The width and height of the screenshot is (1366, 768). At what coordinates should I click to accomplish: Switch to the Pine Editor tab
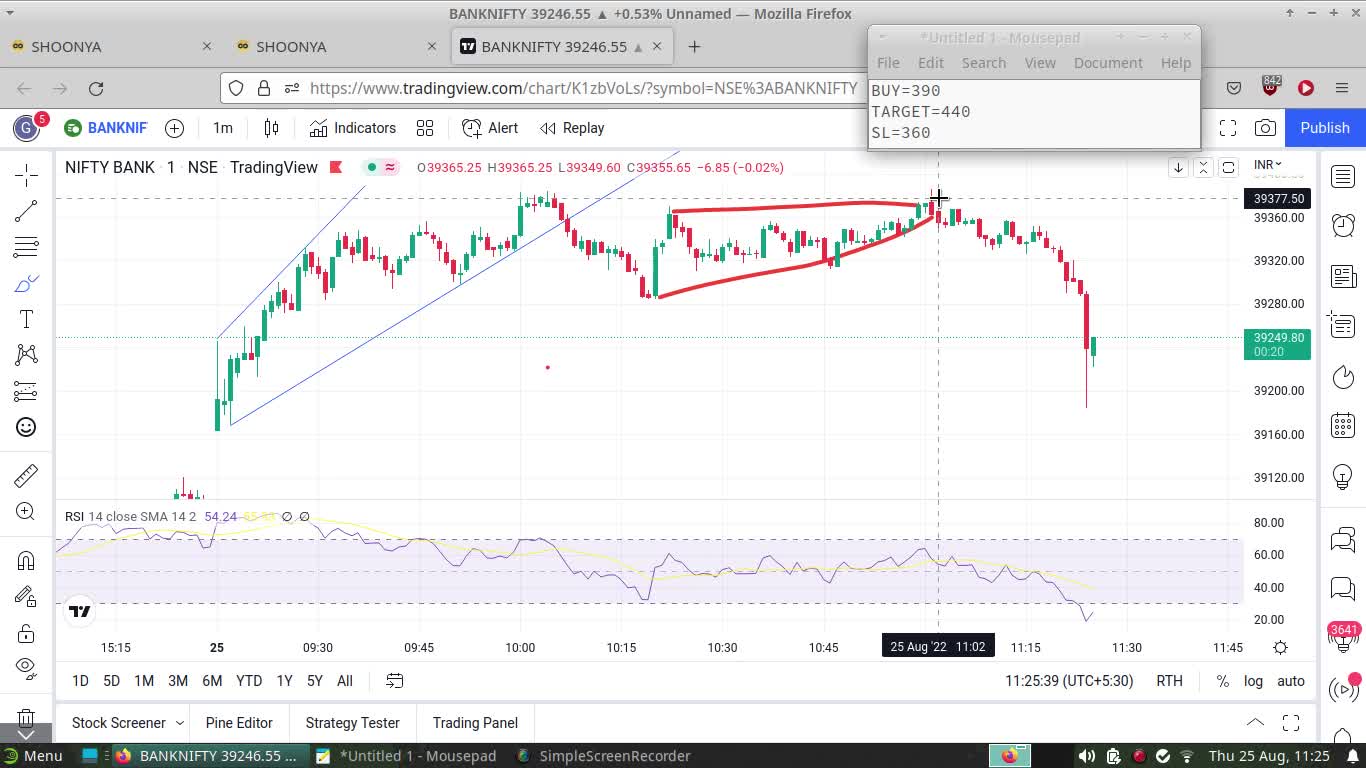(239, 723)
